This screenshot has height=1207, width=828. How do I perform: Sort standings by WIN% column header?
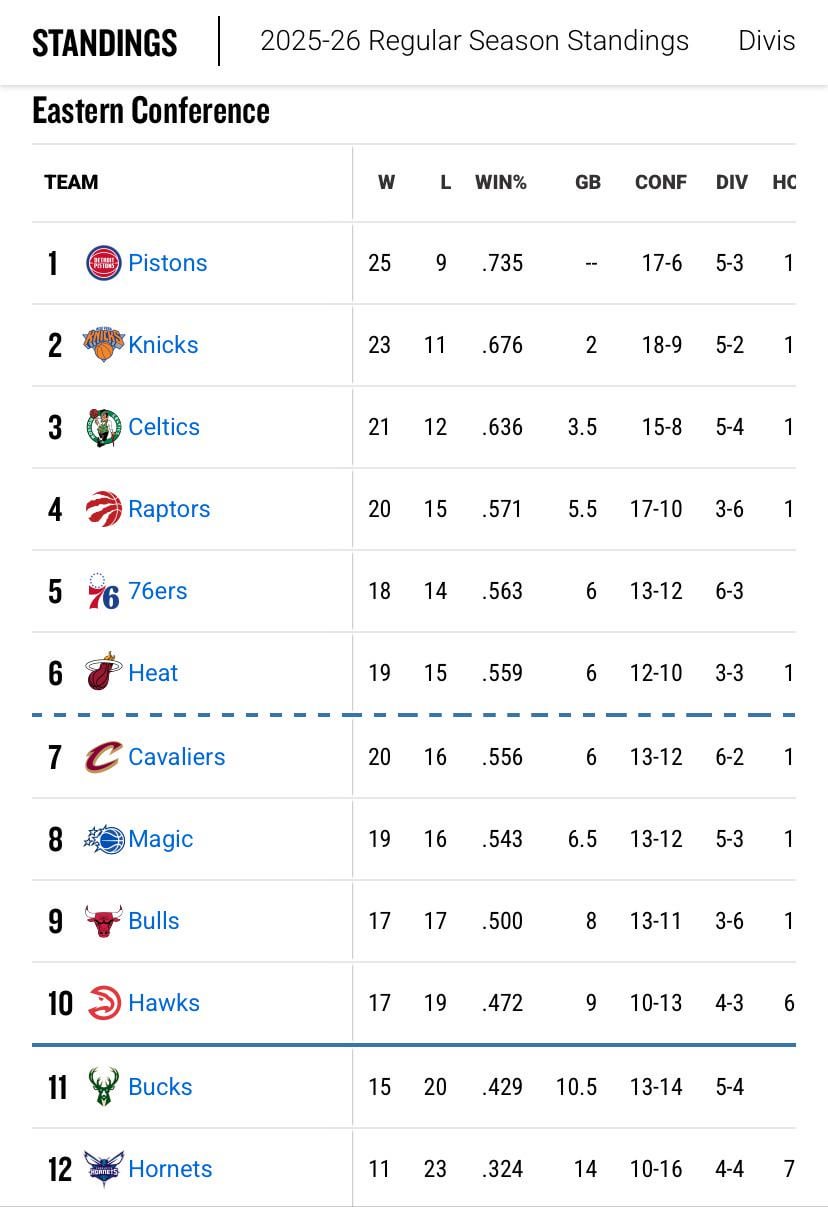pyautogui.click(x=500, y=182)
